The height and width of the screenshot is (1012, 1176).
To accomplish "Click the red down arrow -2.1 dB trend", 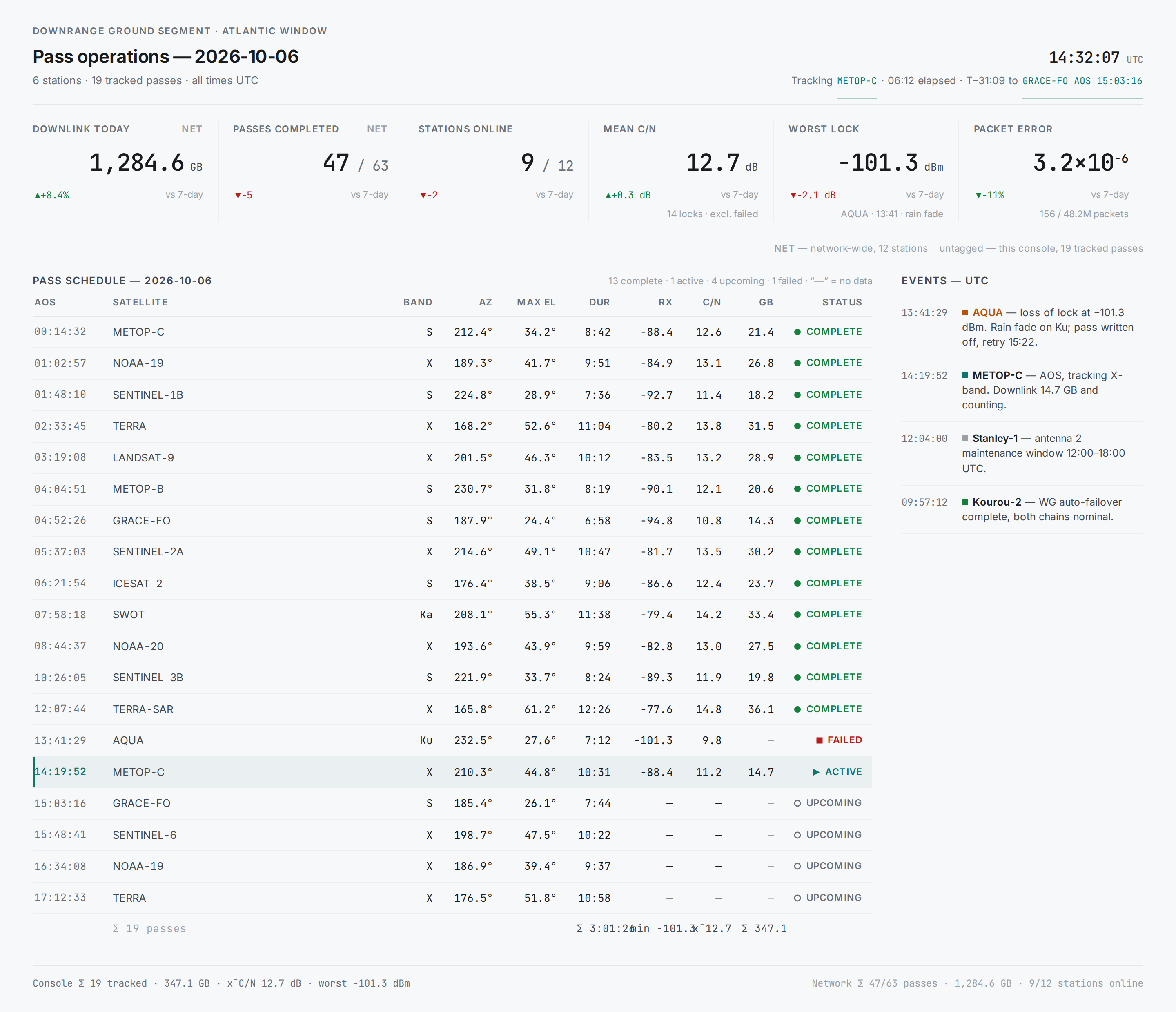I will tap(813, 195).
